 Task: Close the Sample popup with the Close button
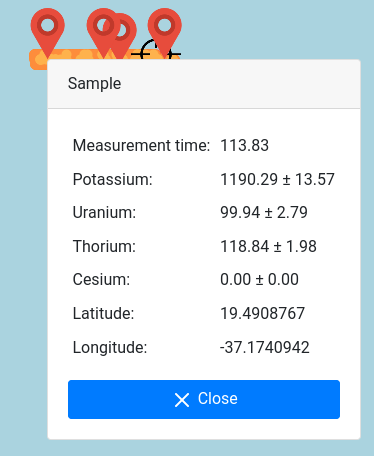[204, 399]
